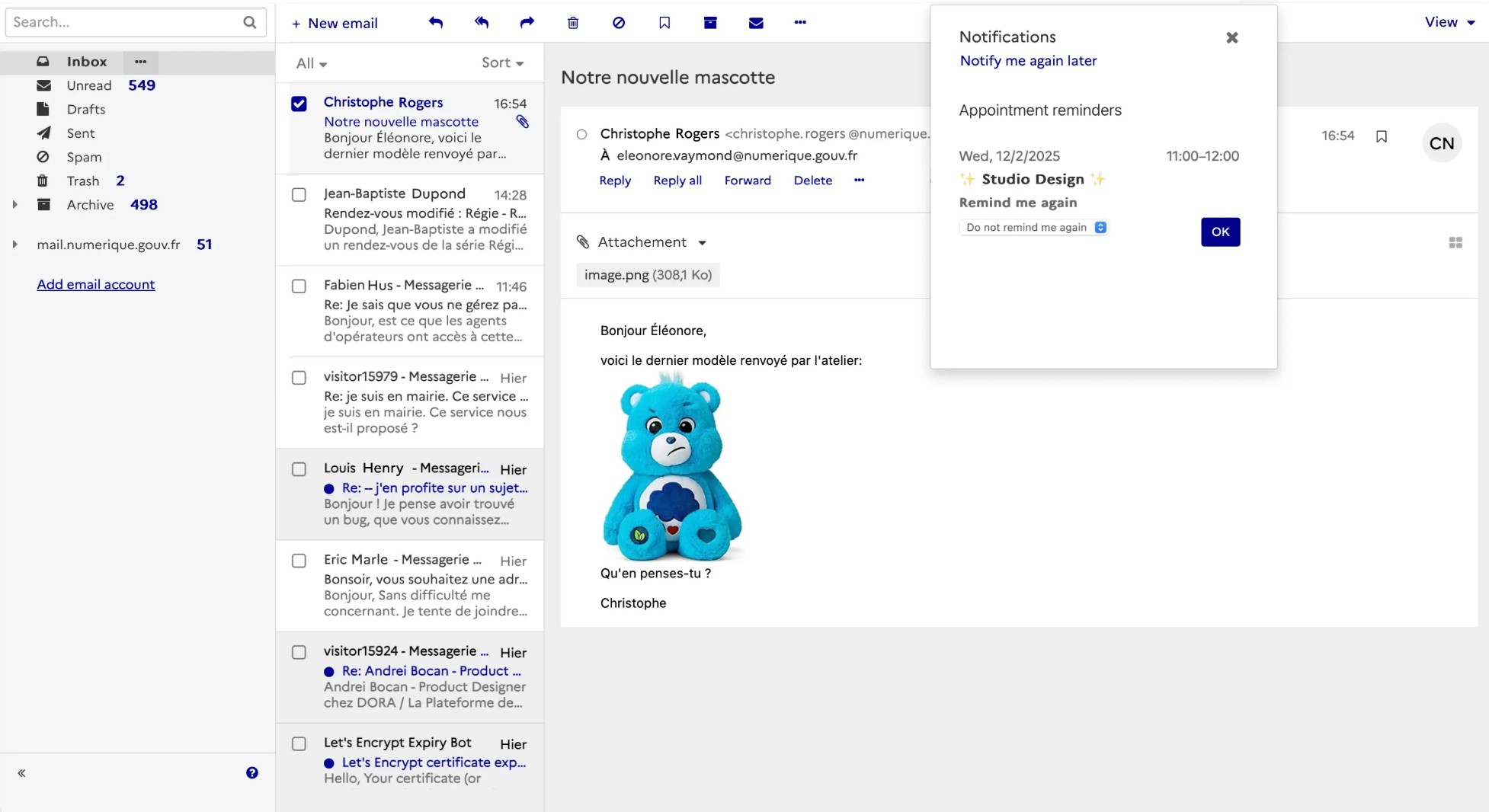Uncheck the Christophe Rogers email checkbox
Screen dimensions: 1489x812
[299, 104]
